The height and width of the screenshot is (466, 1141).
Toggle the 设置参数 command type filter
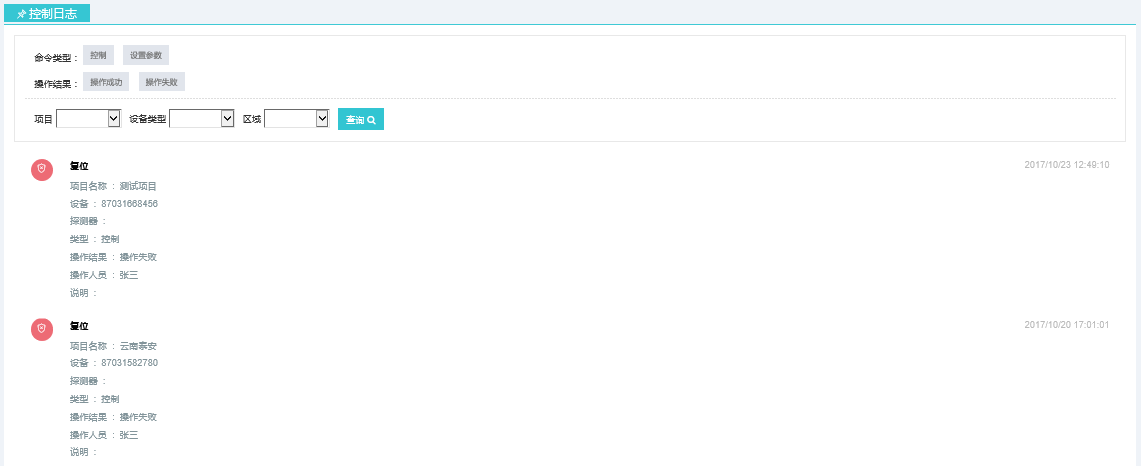pyautogui.click(x=146, y=56)
